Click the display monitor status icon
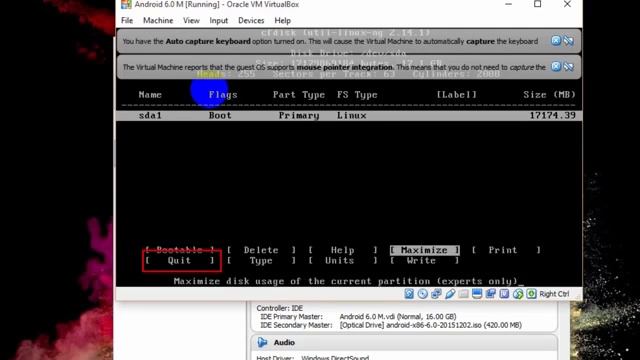Viewport: 640px width, 360px height. point(477,294)
